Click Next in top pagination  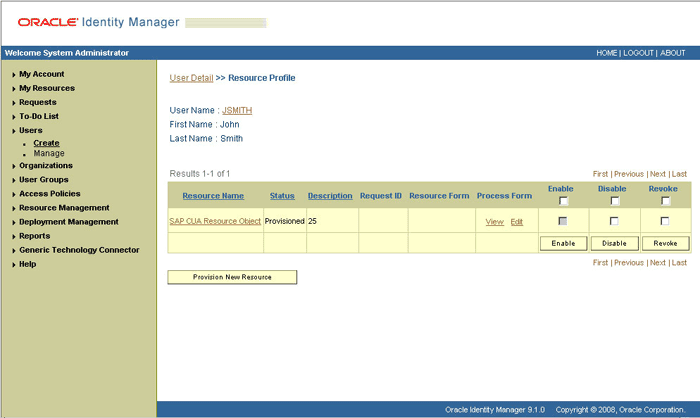pyautogui.click(x=658, y=174)
